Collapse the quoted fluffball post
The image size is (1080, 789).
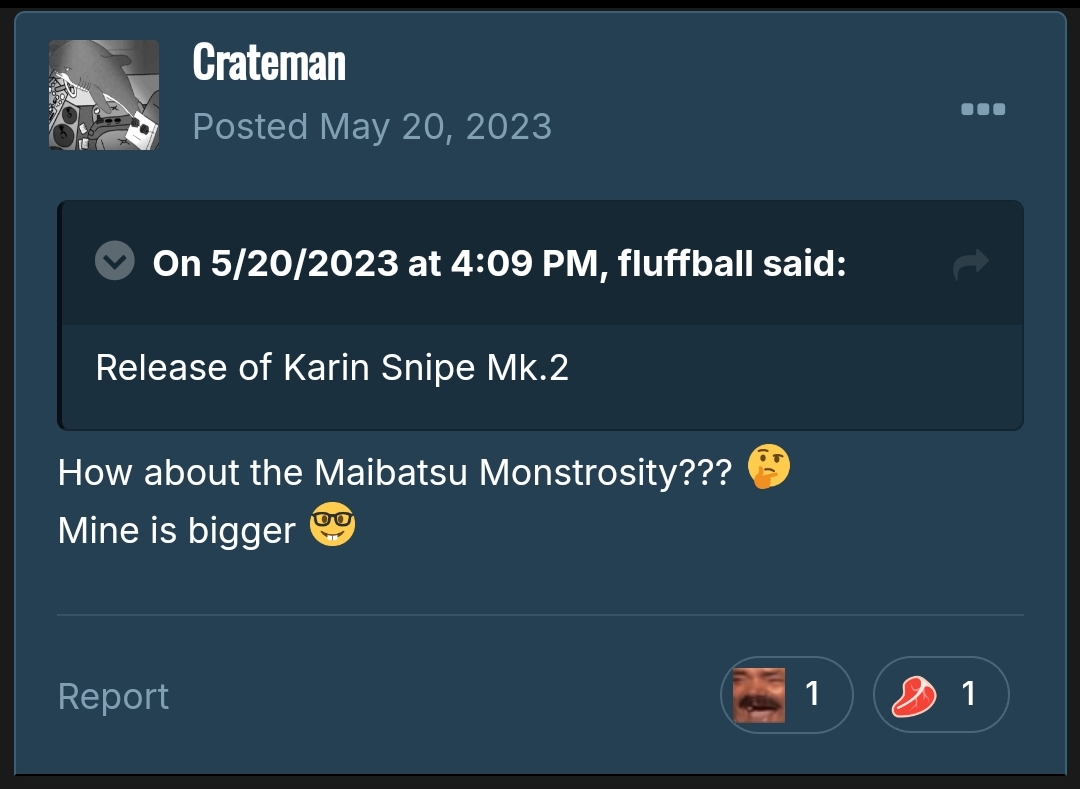coord(115,263)
